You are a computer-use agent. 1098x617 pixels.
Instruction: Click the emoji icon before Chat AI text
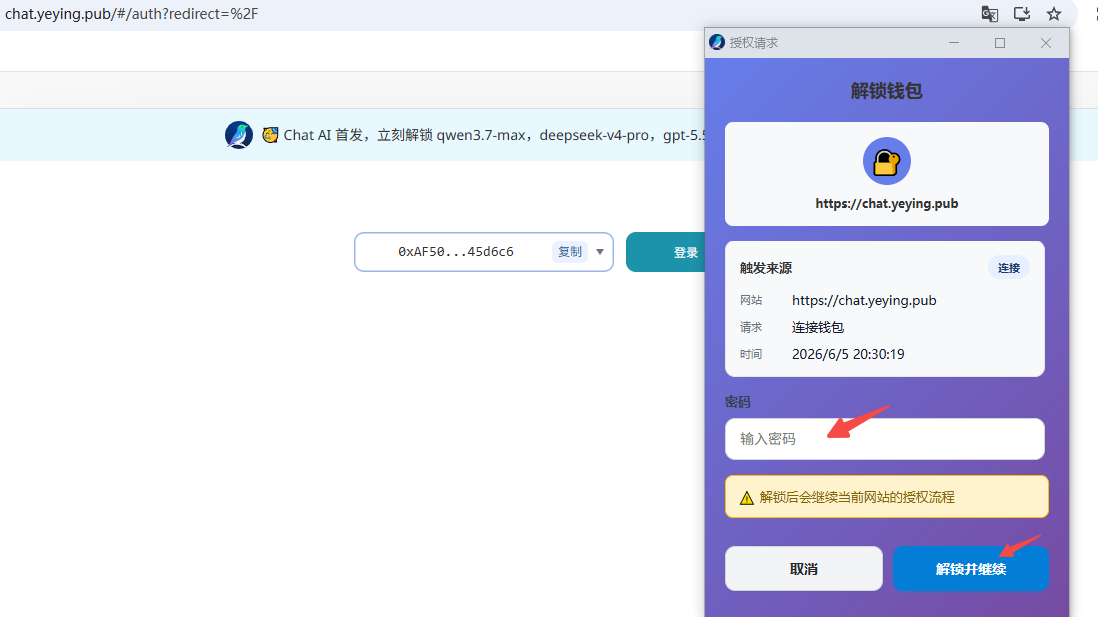[x=270, y=134]
